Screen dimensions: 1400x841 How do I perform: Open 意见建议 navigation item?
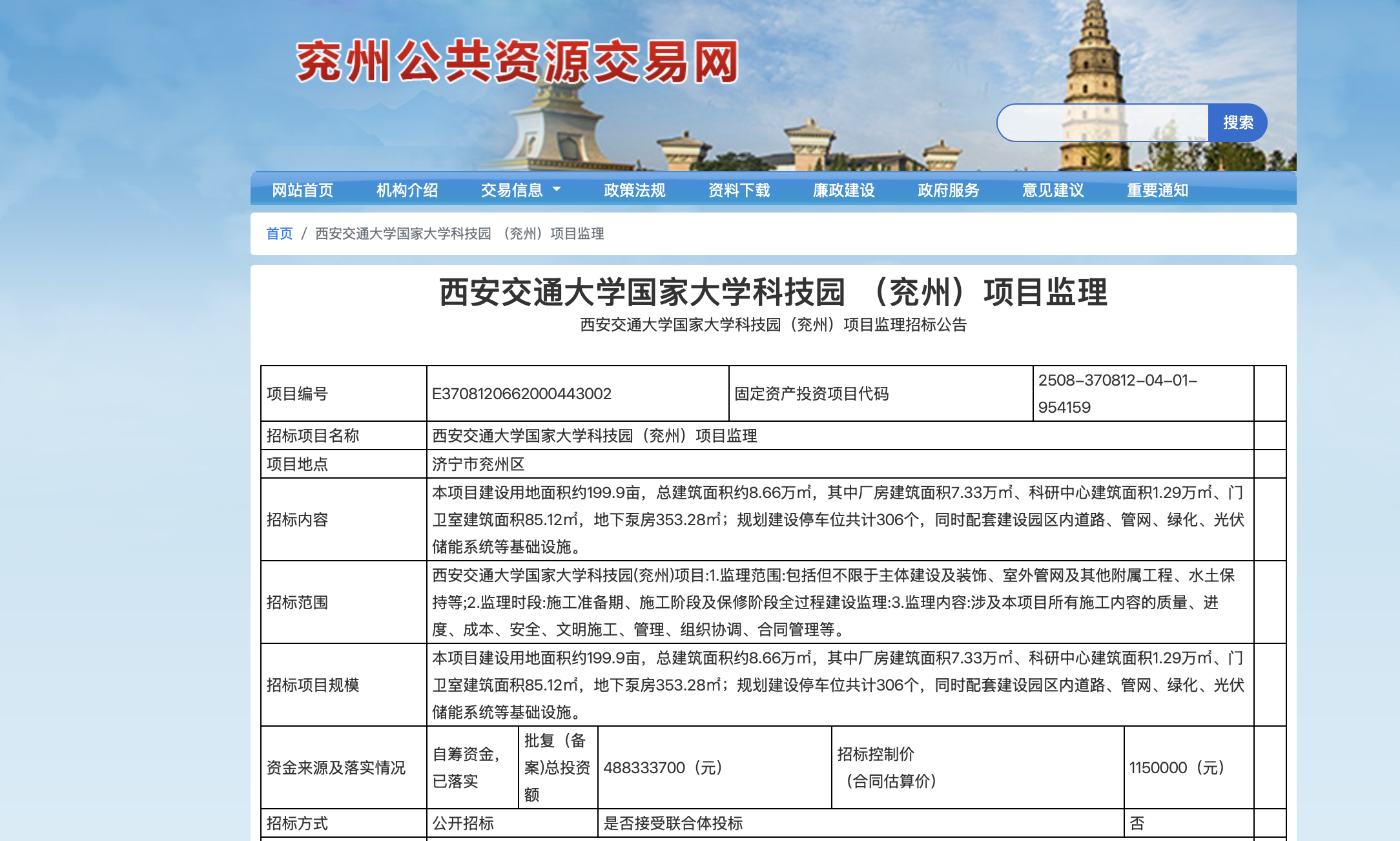tap(1053, 190)
